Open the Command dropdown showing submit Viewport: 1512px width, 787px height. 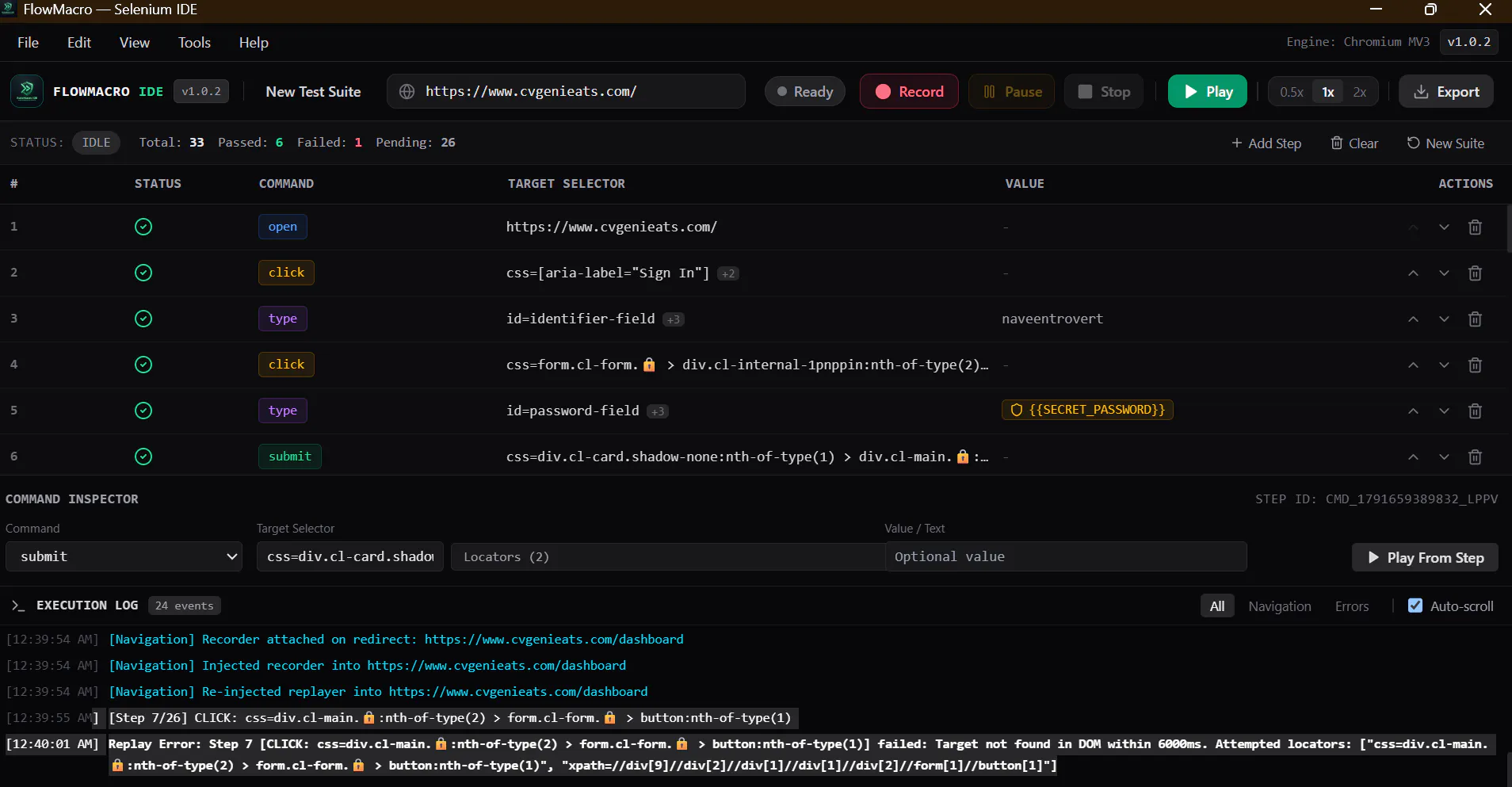(124, 556)
